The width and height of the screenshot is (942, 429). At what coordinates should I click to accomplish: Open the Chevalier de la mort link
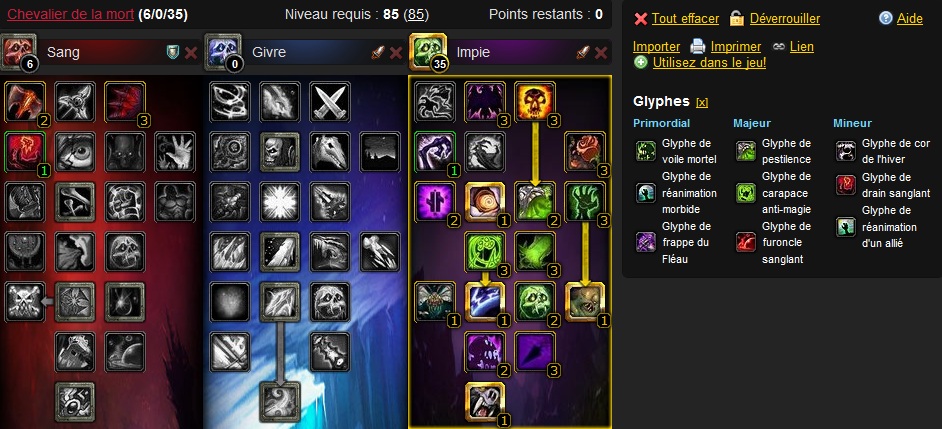tap(70, 14)
